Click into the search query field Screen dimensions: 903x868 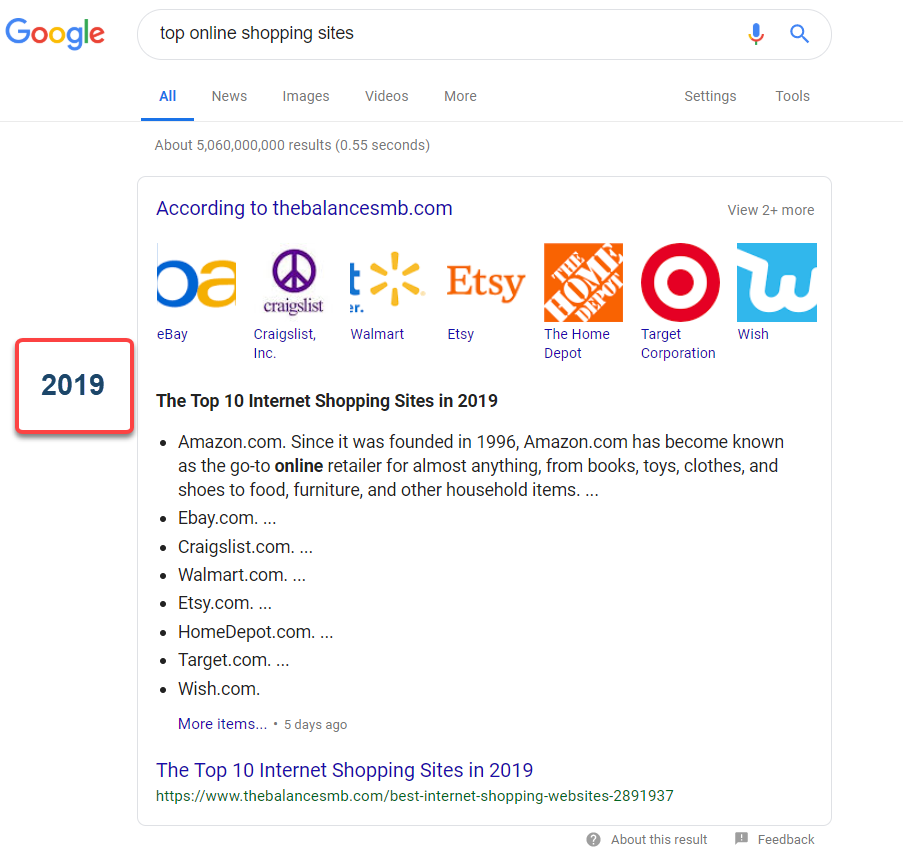coord(440,34)
